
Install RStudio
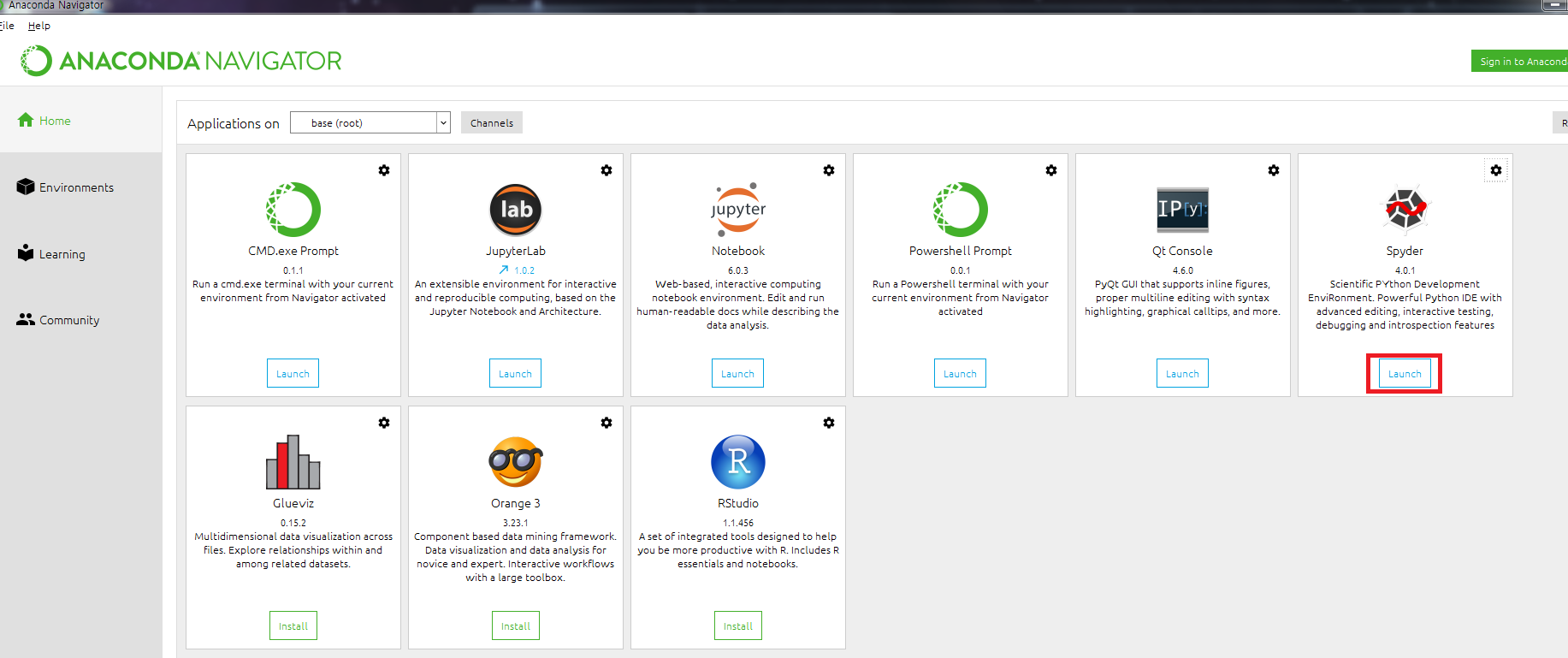pyautogui.click(x=738, y=626)
